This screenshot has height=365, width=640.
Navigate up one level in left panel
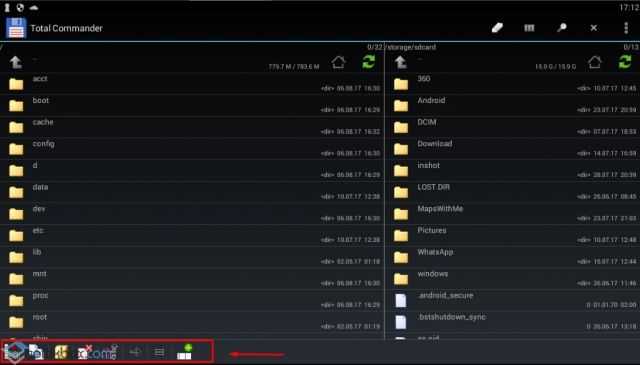16,62
